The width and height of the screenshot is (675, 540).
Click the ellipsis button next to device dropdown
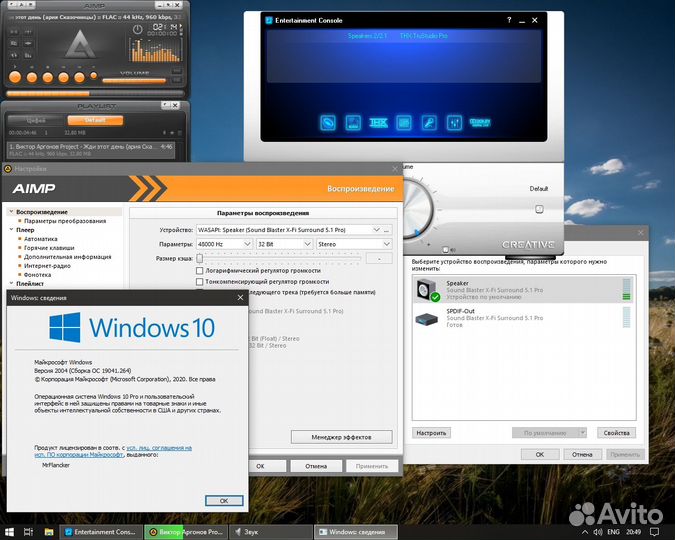[387, 230]
